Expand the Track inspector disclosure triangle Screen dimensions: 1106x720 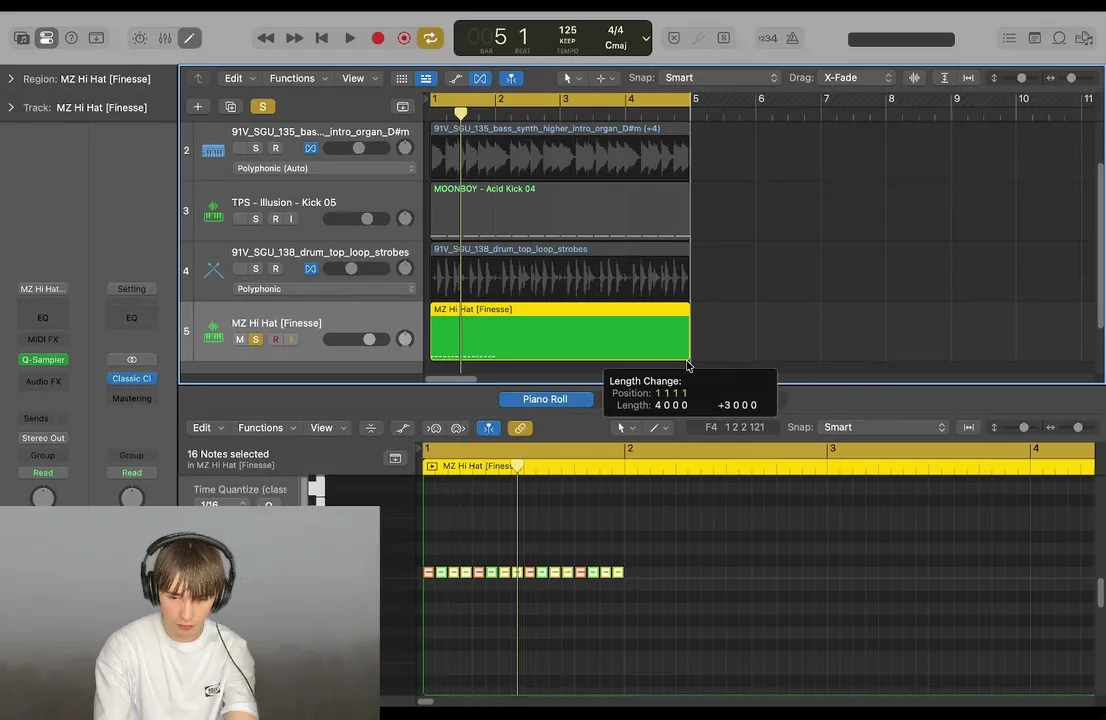11,107
